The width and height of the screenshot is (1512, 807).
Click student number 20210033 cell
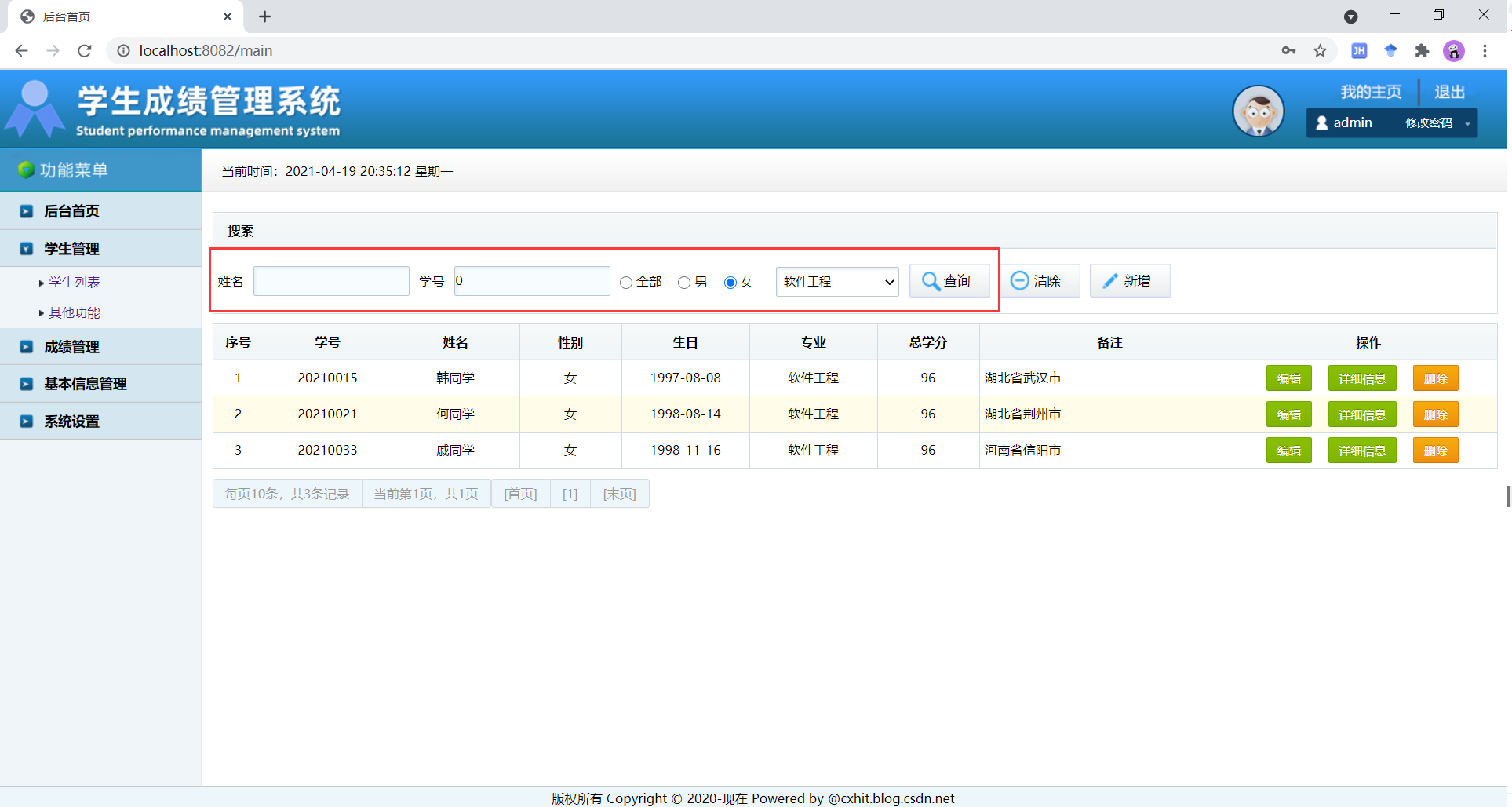(x=328, y=450)
